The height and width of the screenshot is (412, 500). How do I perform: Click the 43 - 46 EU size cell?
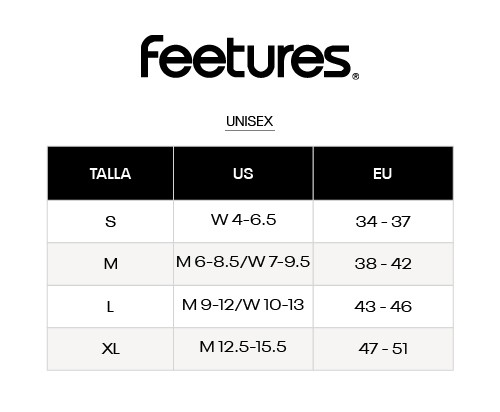pos(383,306)
